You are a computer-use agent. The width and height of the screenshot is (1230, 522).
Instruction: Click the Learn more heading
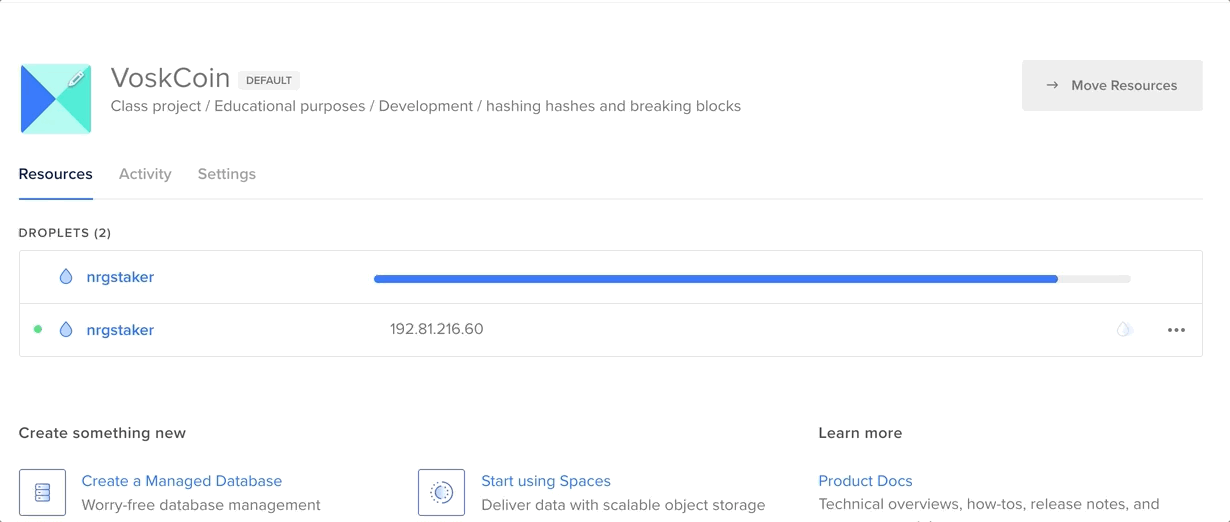point(860,433)
